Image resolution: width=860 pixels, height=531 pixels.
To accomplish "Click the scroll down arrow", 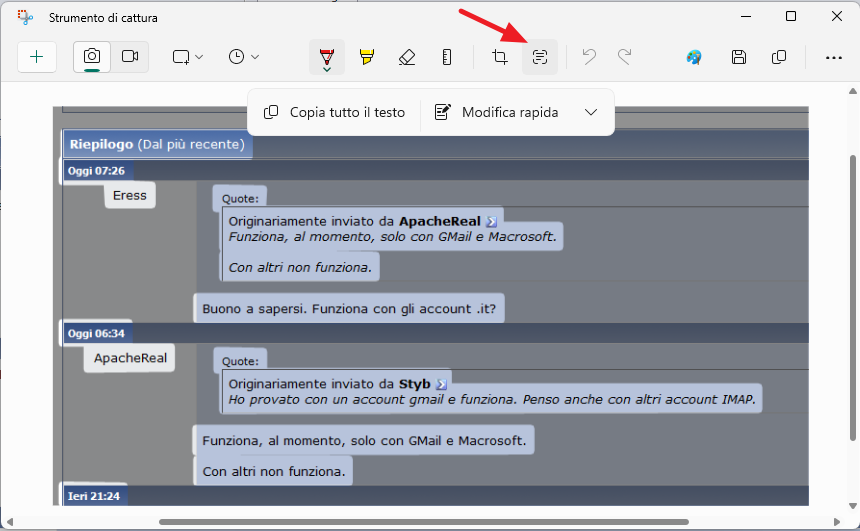I will (853, 506).
